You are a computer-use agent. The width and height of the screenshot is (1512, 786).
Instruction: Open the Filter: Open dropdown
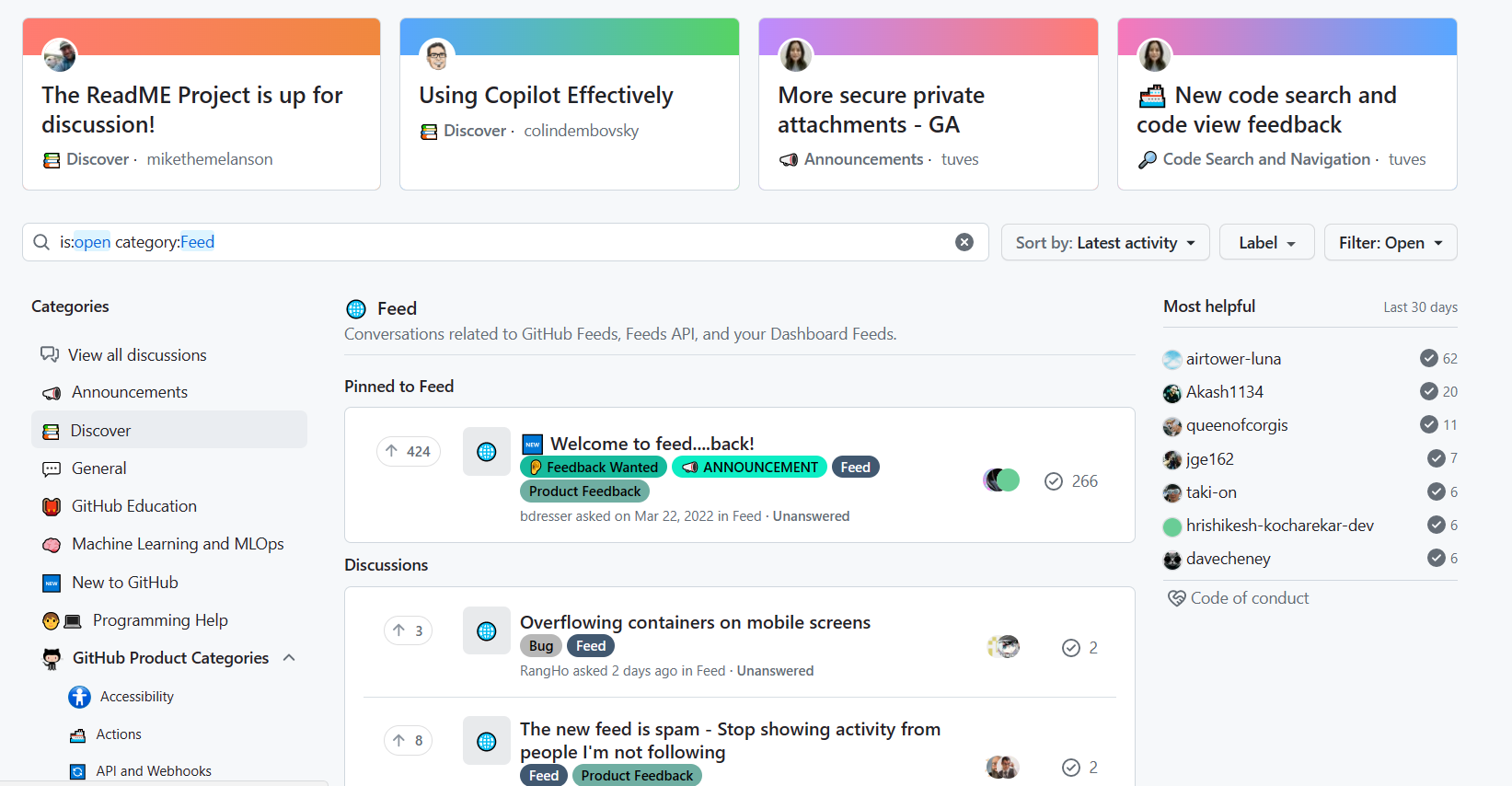(1390, 243)
